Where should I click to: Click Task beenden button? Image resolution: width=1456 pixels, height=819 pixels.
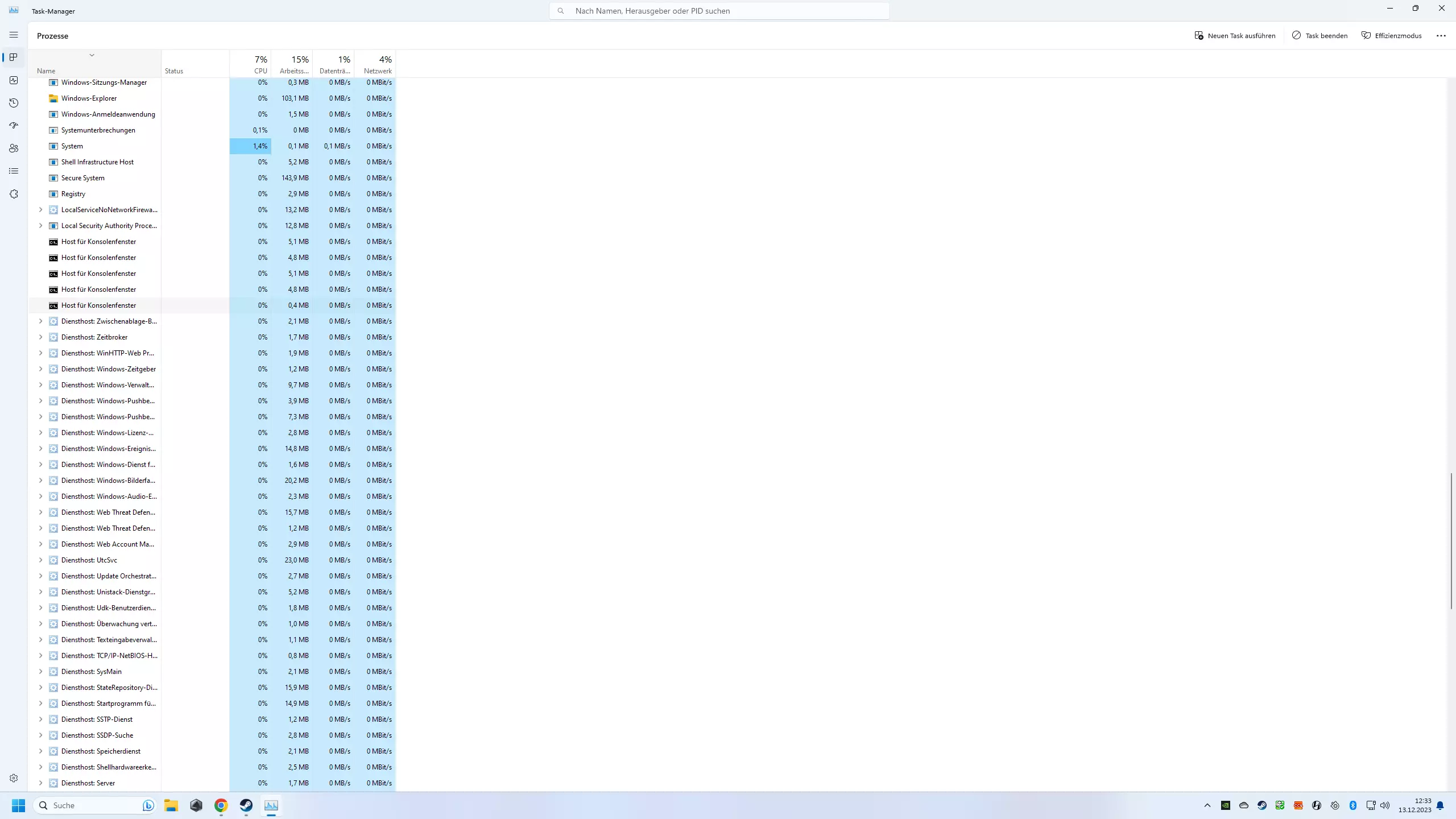click(x=1319, y=35)
